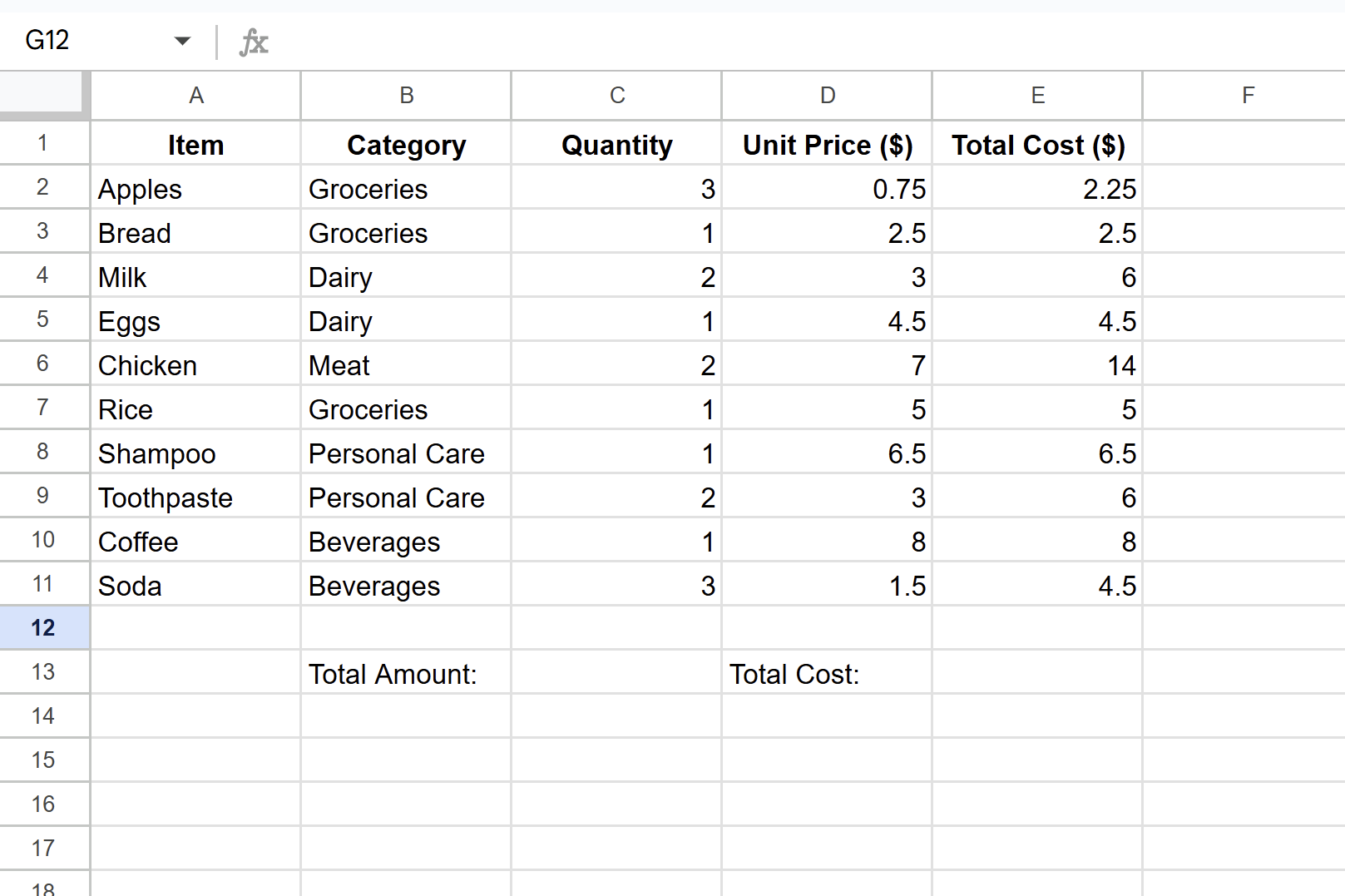The height and width of the screenshot is (896, 1345).
Task: Select row 12 header
Action: (43, 628)
